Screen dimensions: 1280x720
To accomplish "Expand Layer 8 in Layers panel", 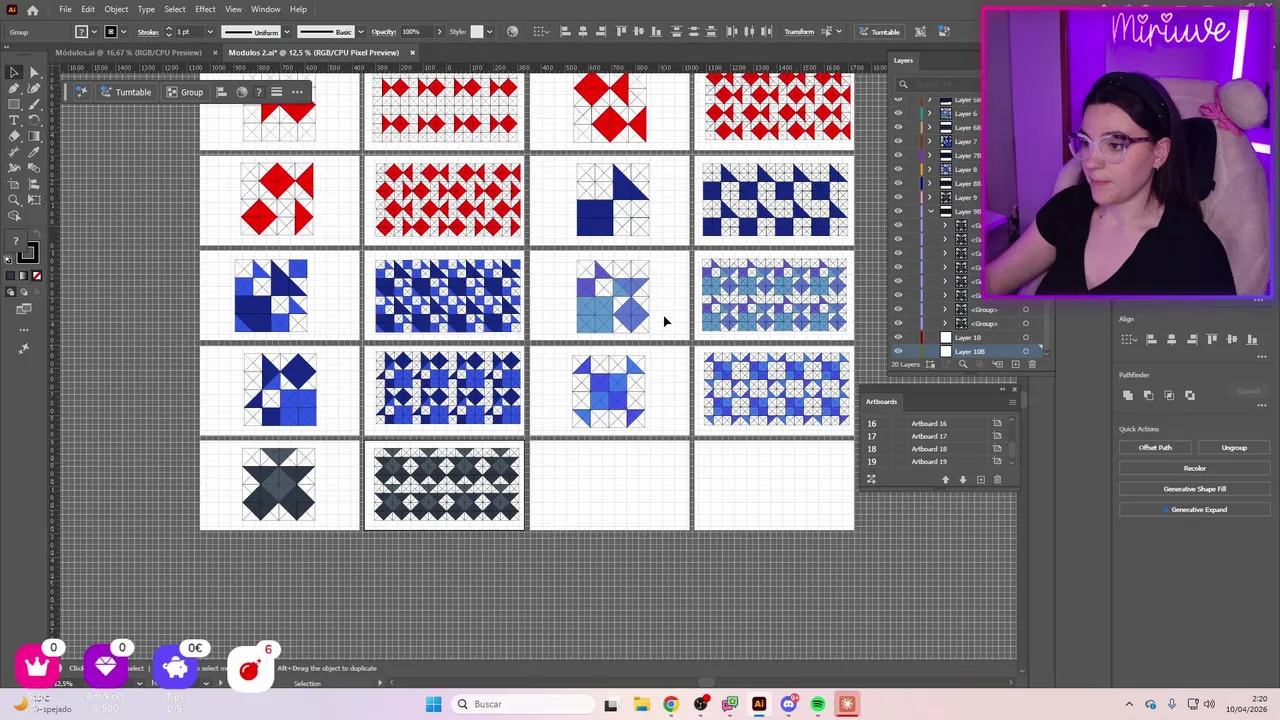I will (930, 169).
